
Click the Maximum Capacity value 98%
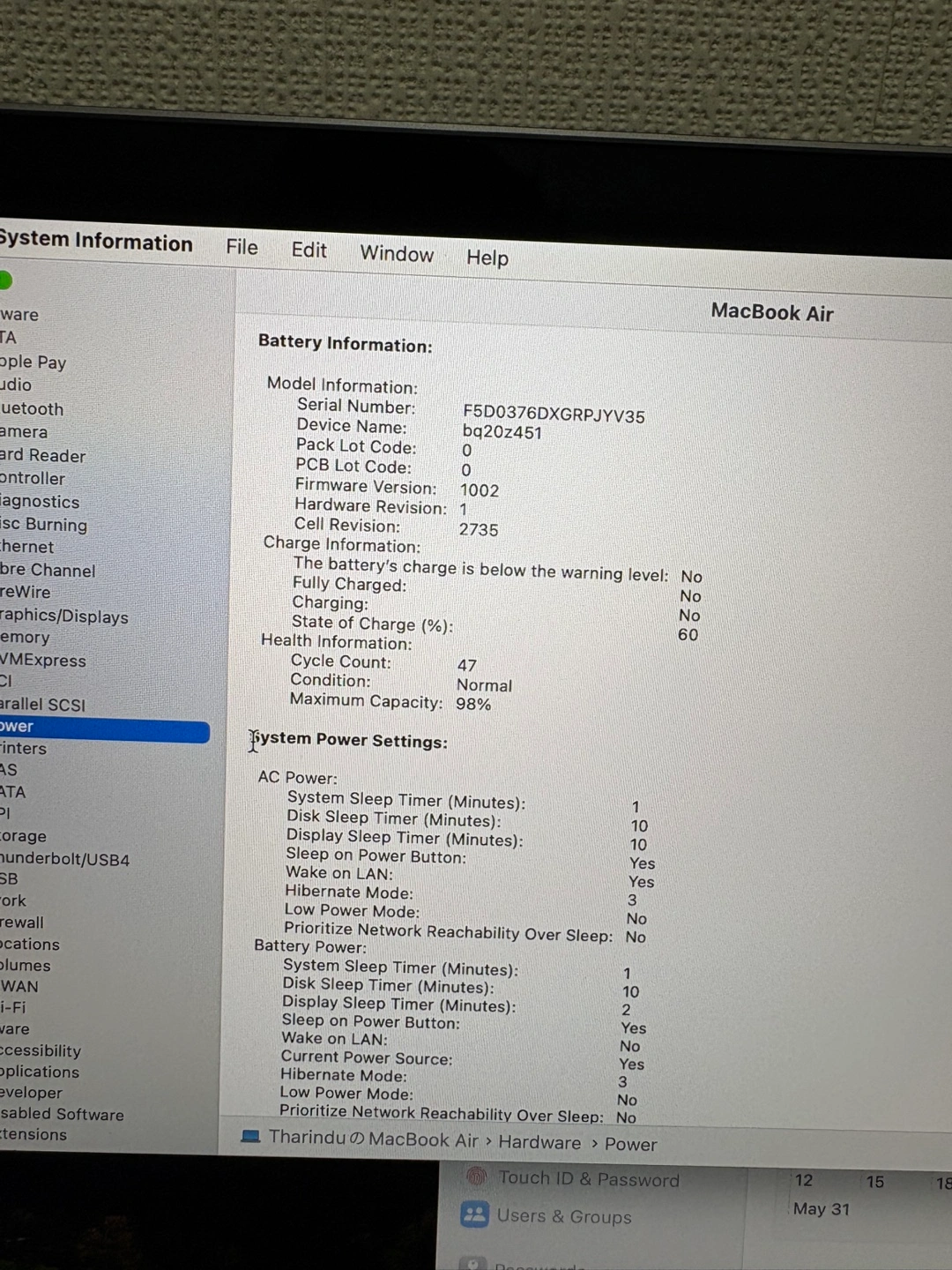[x=473, y=704]
